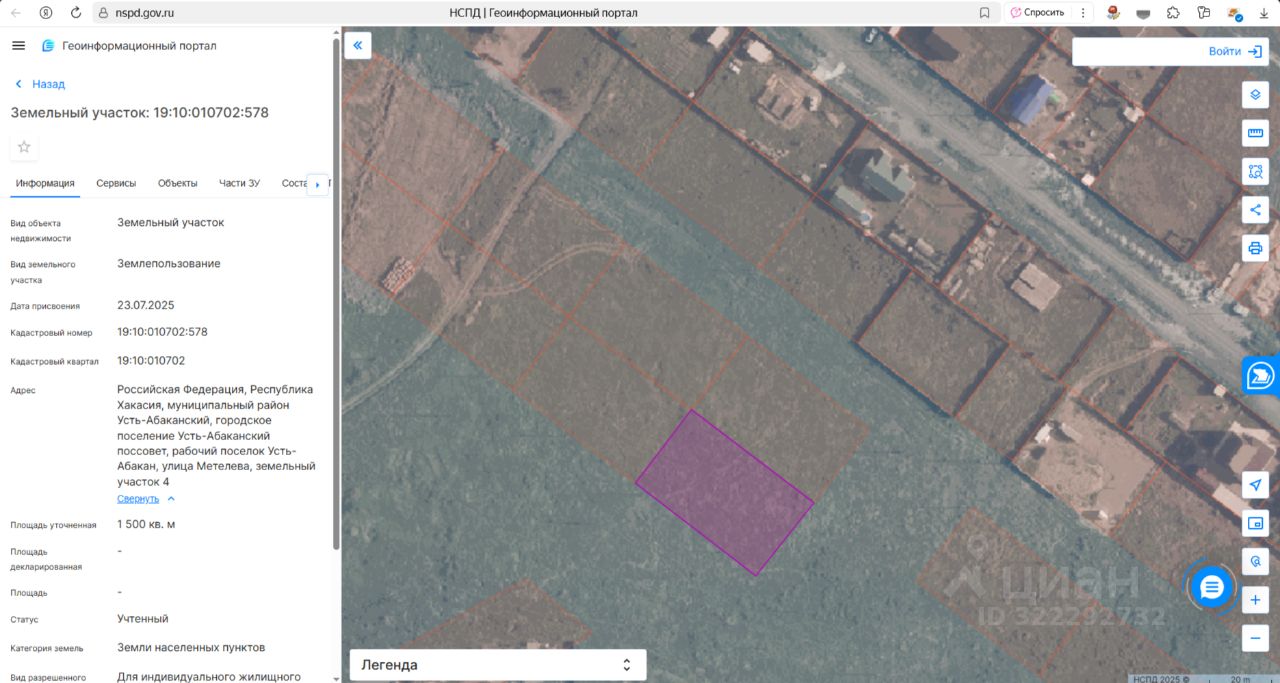Print the current map
This screenshot has height=683, width=1280.
click(x=1255, y=247)
